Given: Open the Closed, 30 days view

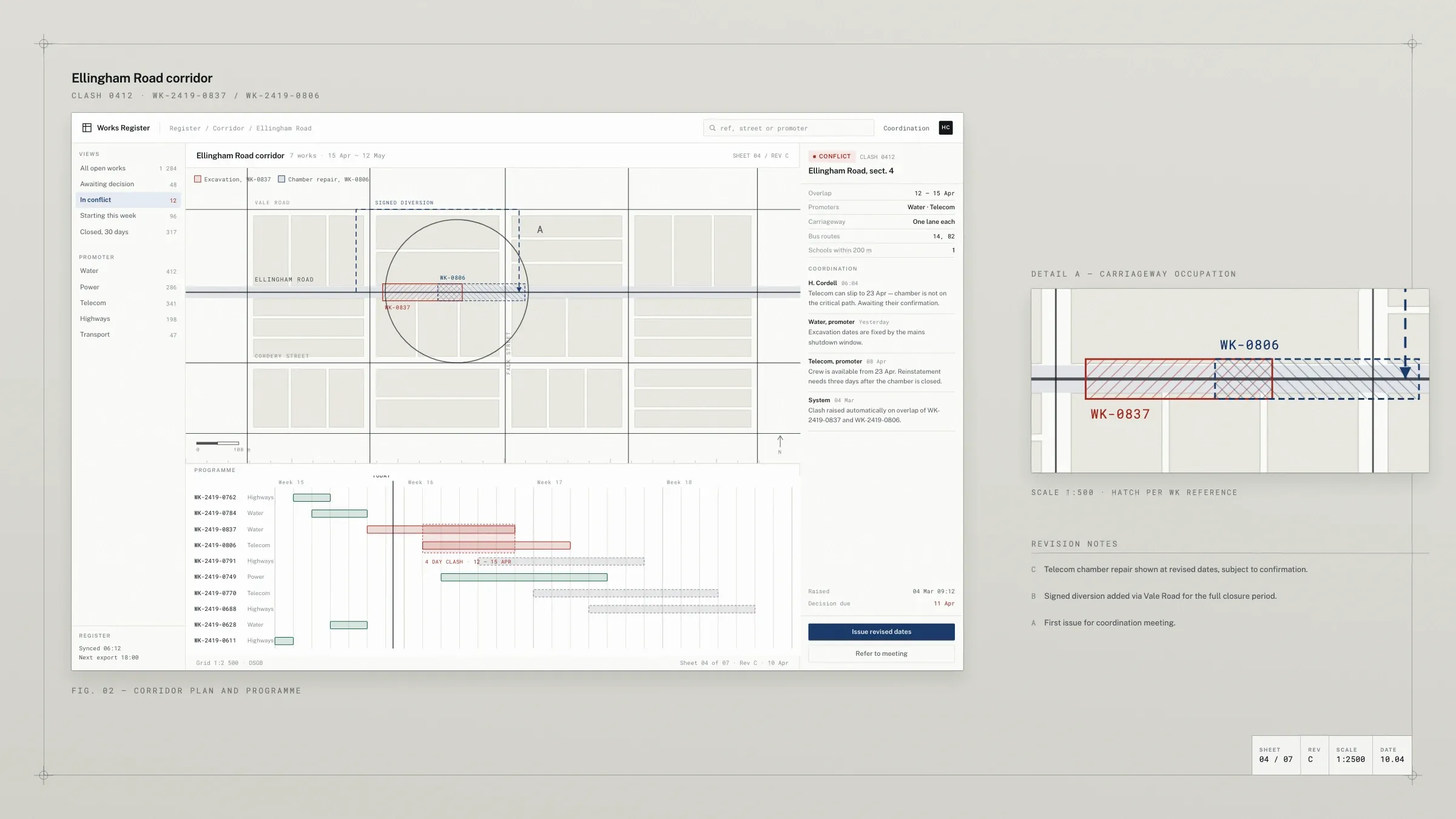Looking at the screenshot, I should [x=128, y=232].
